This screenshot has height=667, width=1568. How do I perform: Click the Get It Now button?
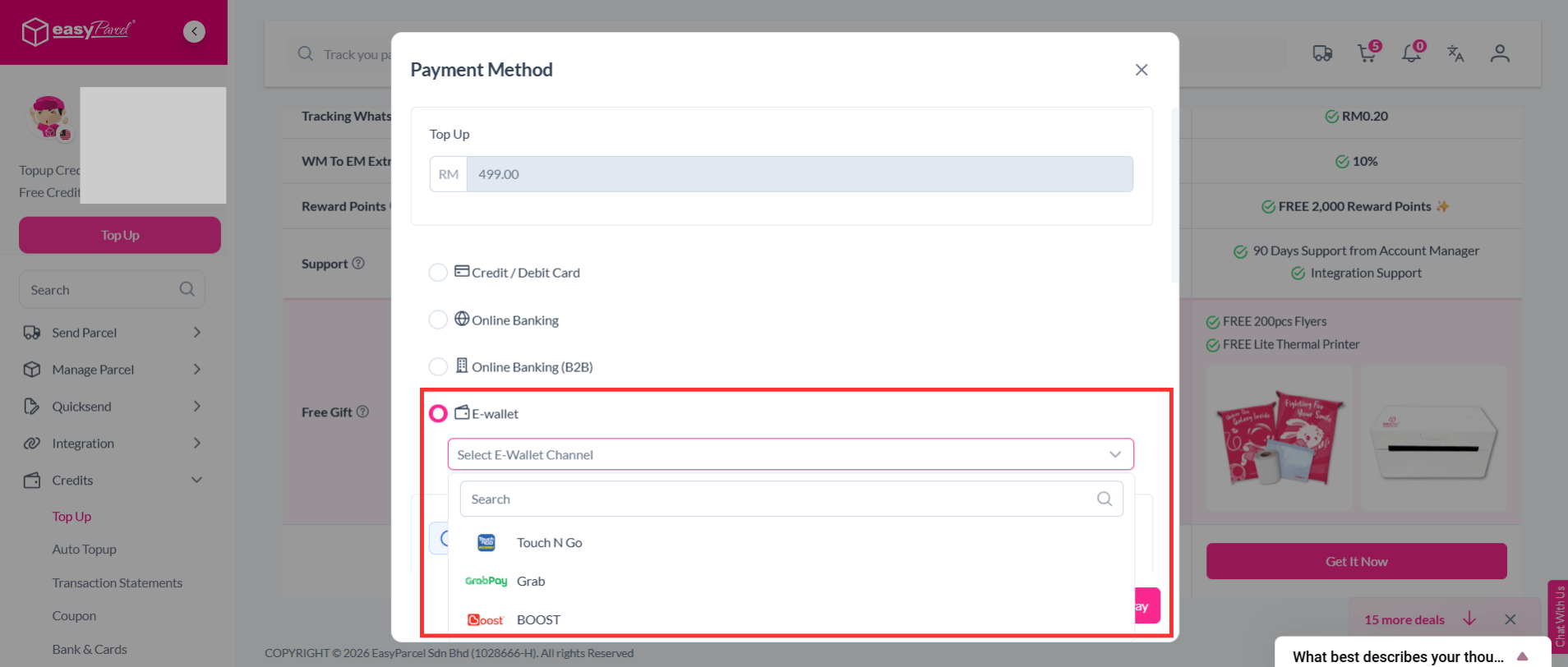pos(1356,561)
